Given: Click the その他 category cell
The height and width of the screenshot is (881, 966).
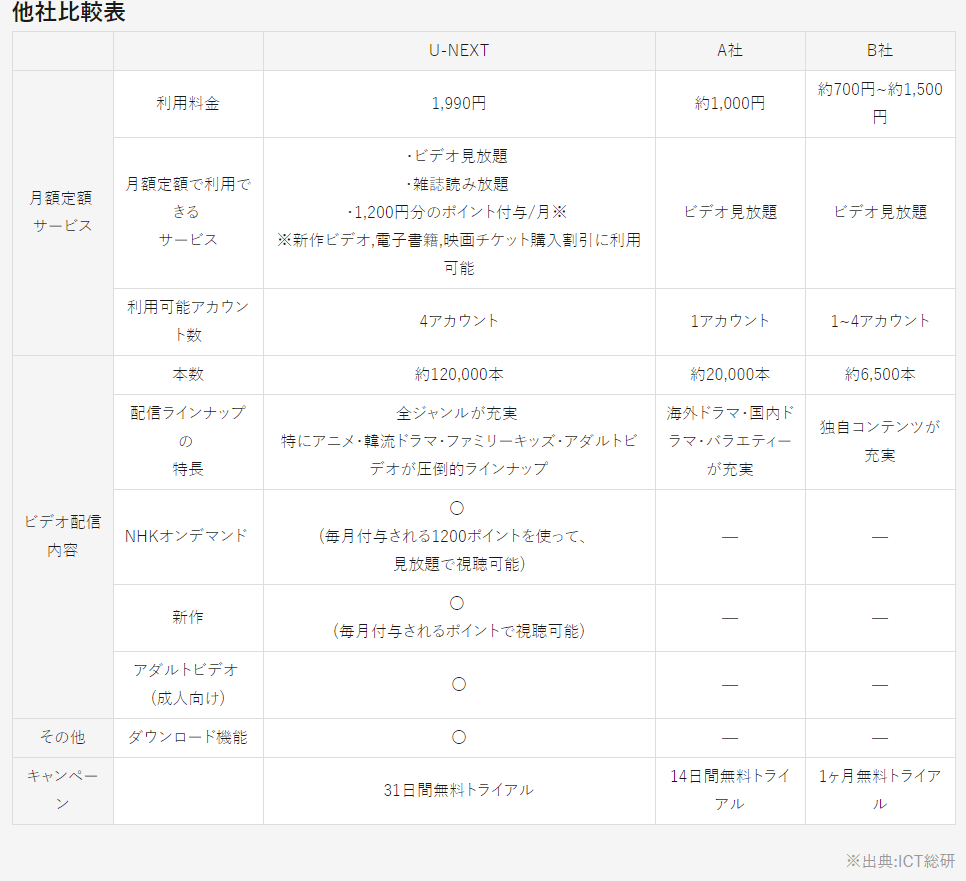Looking at the screenshot, I should pos(63,737).
